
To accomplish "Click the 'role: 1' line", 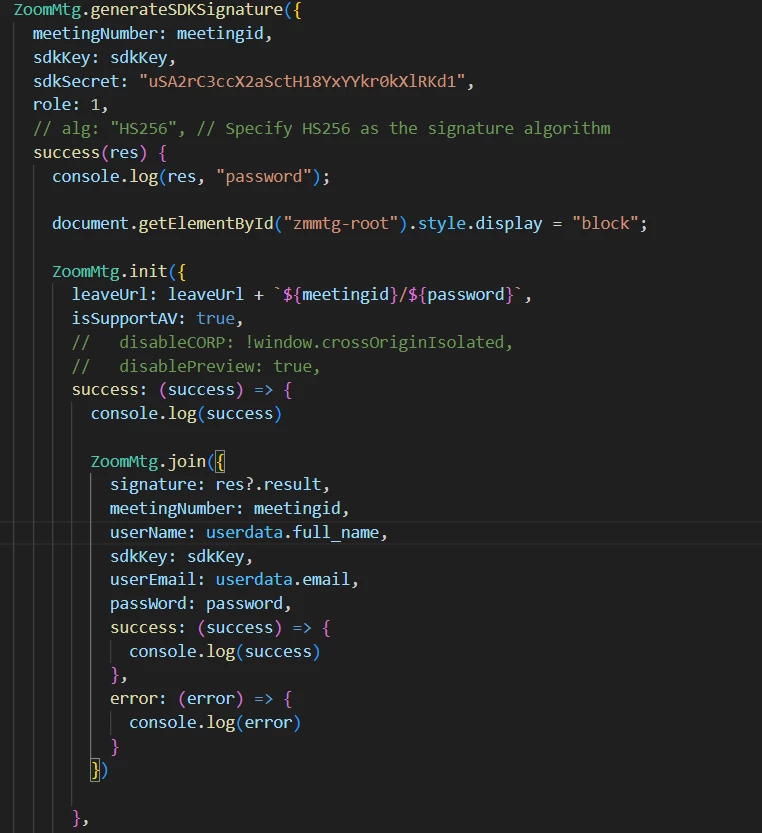I will [70, 105].
